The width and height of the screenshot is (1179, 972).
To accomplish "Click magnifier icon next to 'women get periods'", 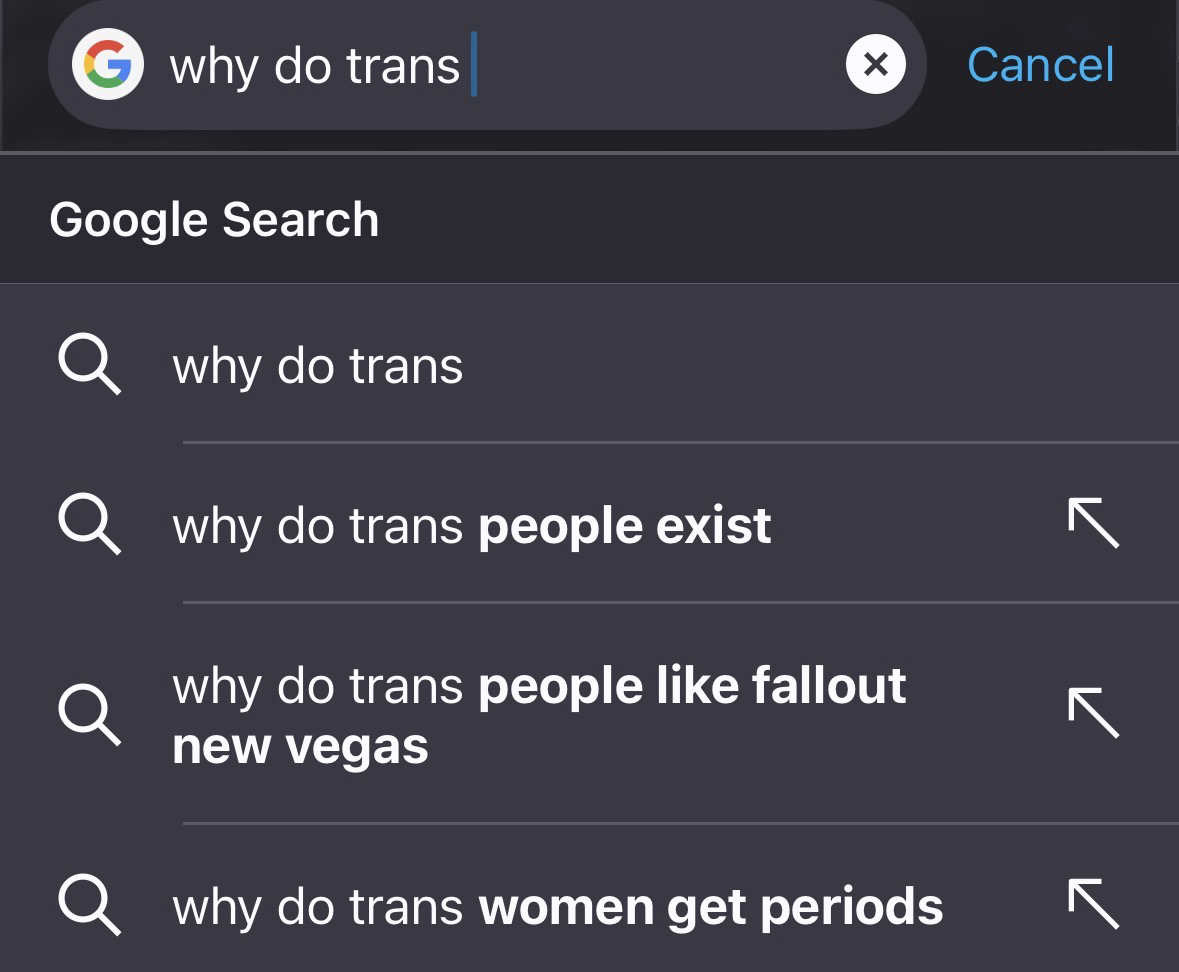I will [x=90, y=905].
